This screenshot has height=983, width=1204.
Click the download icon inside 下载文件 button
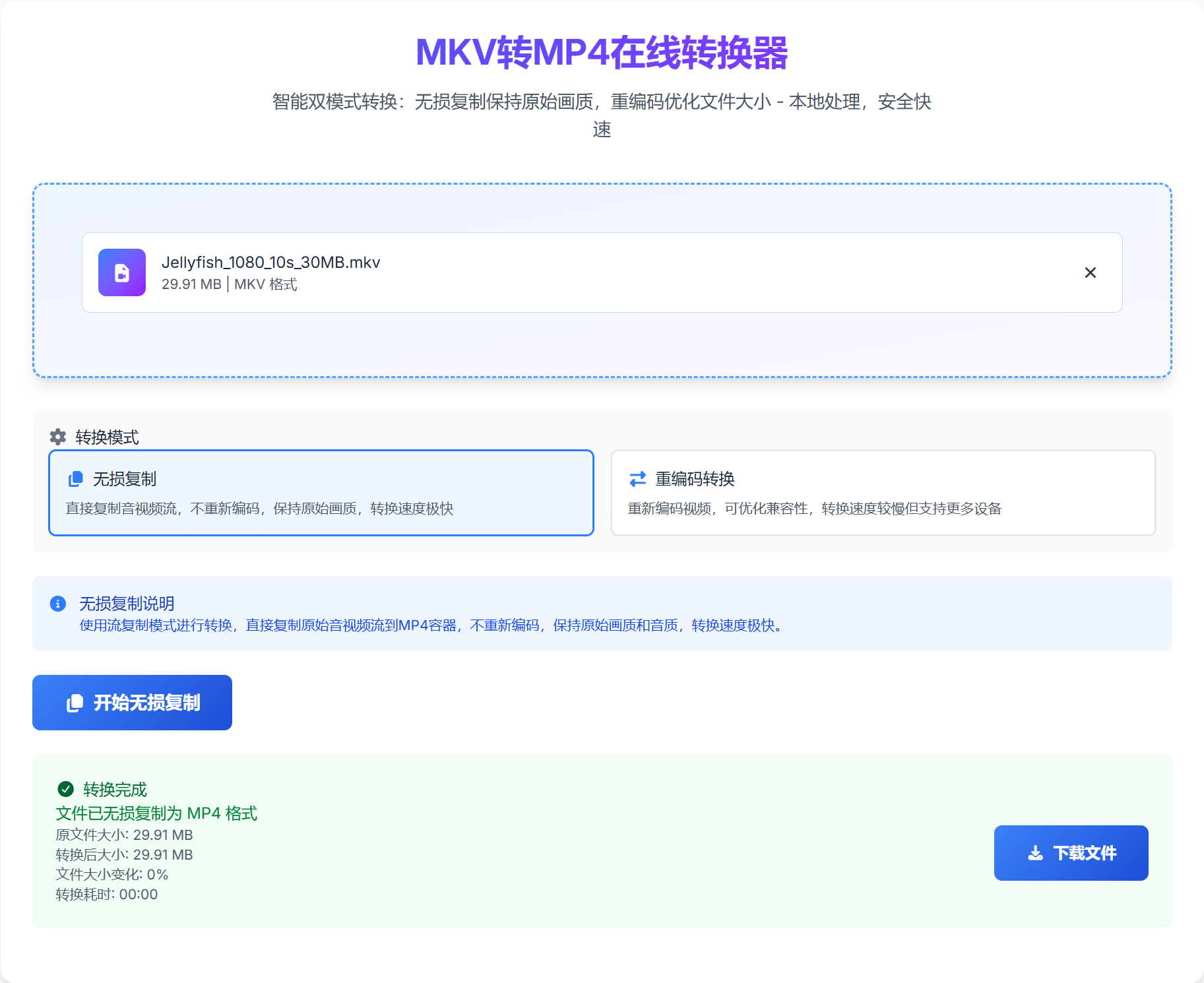coord(1034,852)
